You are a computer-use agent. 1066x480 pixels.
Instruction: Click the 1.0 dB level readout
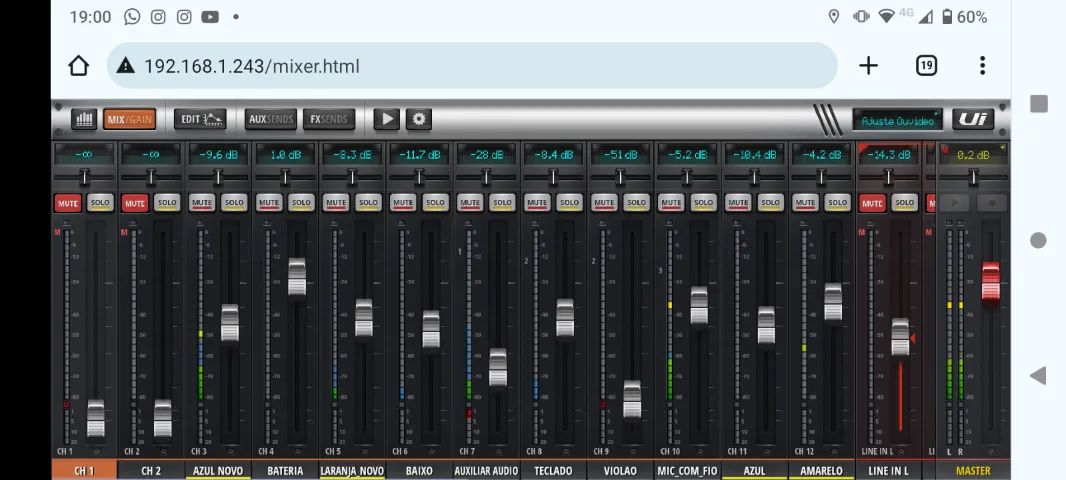pyautogui.click(x=286, y=154)
